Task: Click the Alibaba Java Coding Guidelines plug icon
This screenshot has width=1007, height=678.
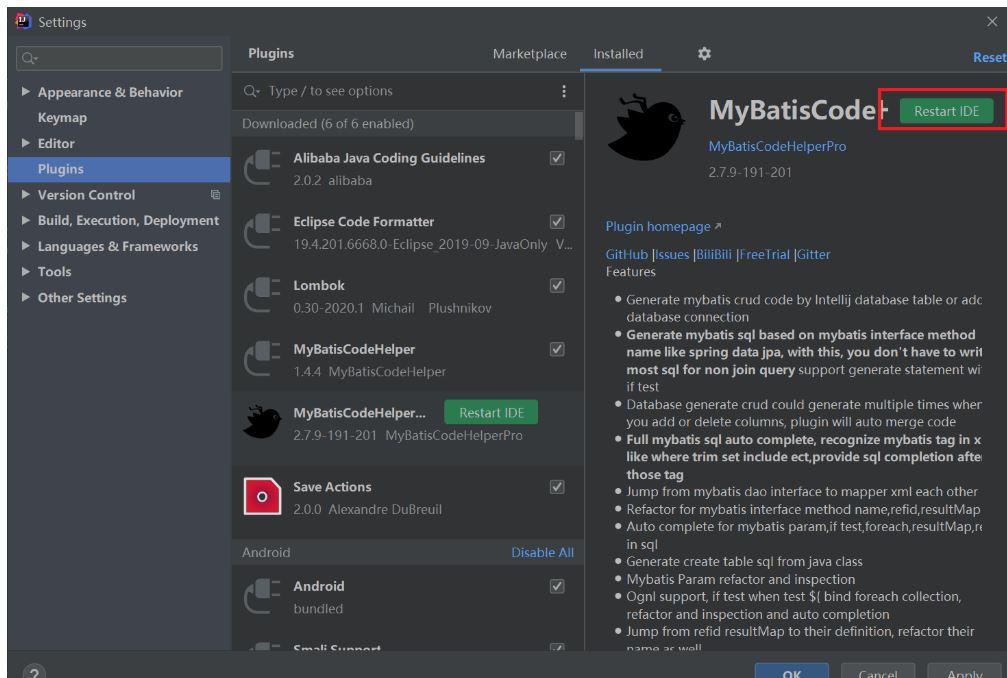Action: coord(262,168)
